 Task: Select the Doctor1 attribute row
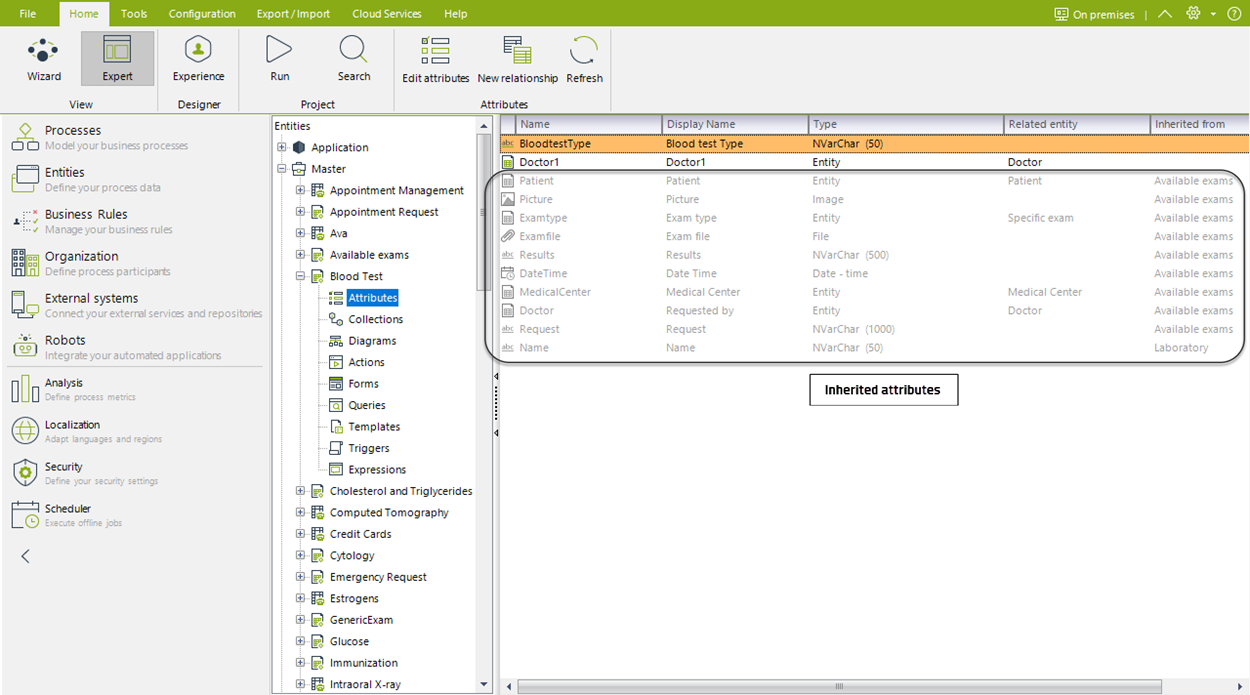(874, 162)
